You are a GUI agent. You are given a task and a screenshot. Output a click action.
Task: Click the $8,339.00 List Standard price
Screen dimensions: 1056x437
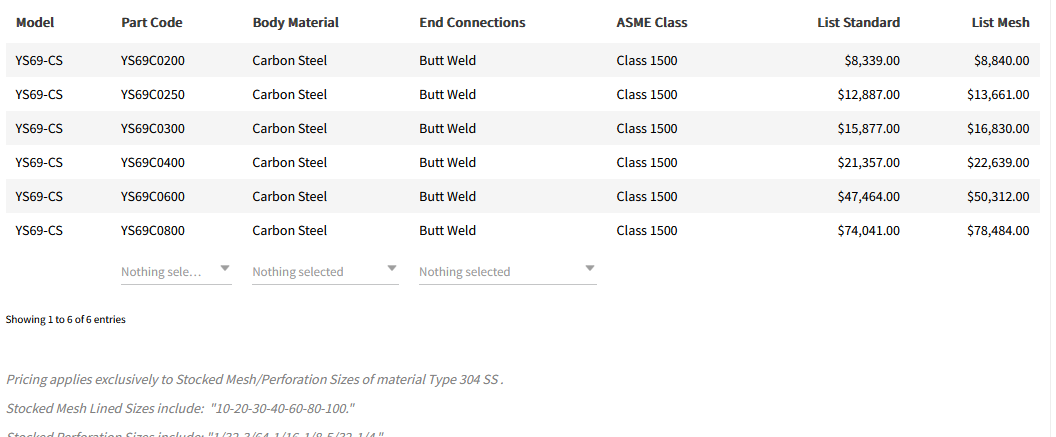(x=872, y=60)
